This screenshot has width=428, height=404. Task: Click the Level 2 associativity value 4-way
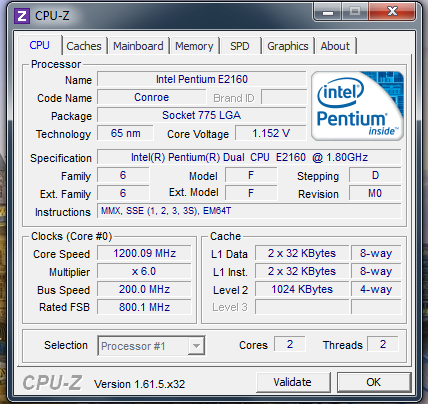tap(376, 289)
